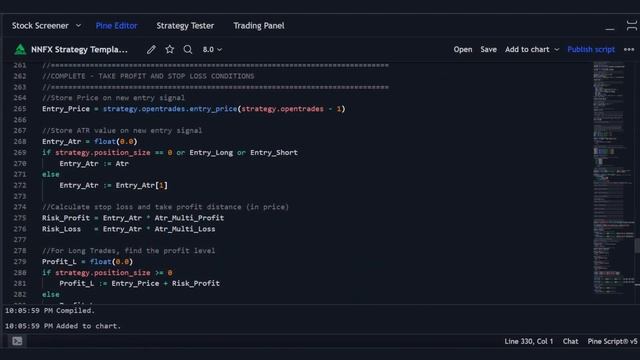Screen dimensions: 640x360
Task: Switch to the Strategy Tester tab
Action: point(185,26)
